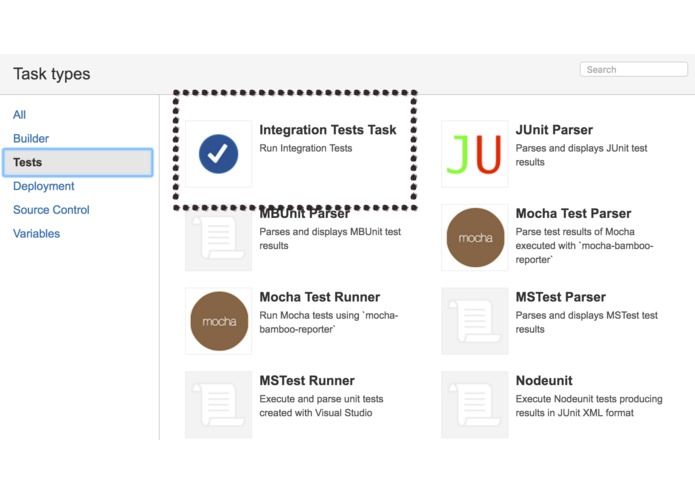
Task: Click 'Execute Nodeunit tests producing' description
Action: pyautogui.click(x=589, y=406)
